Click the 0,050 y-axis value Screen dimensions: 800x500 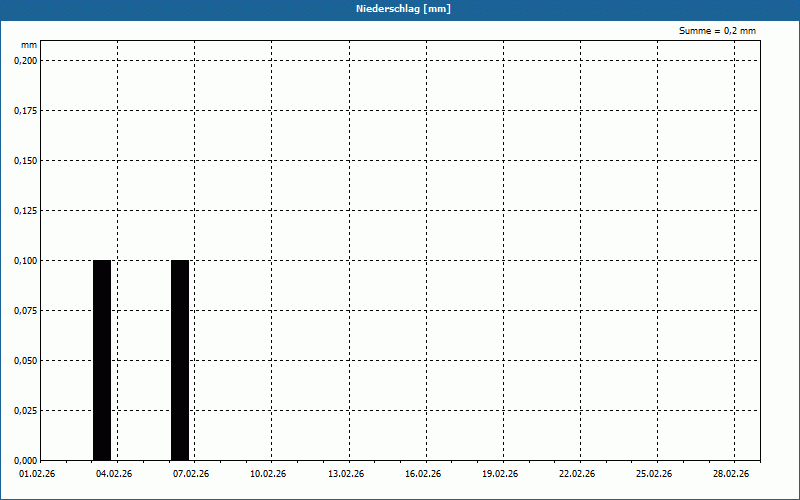(x=25, y=361)
